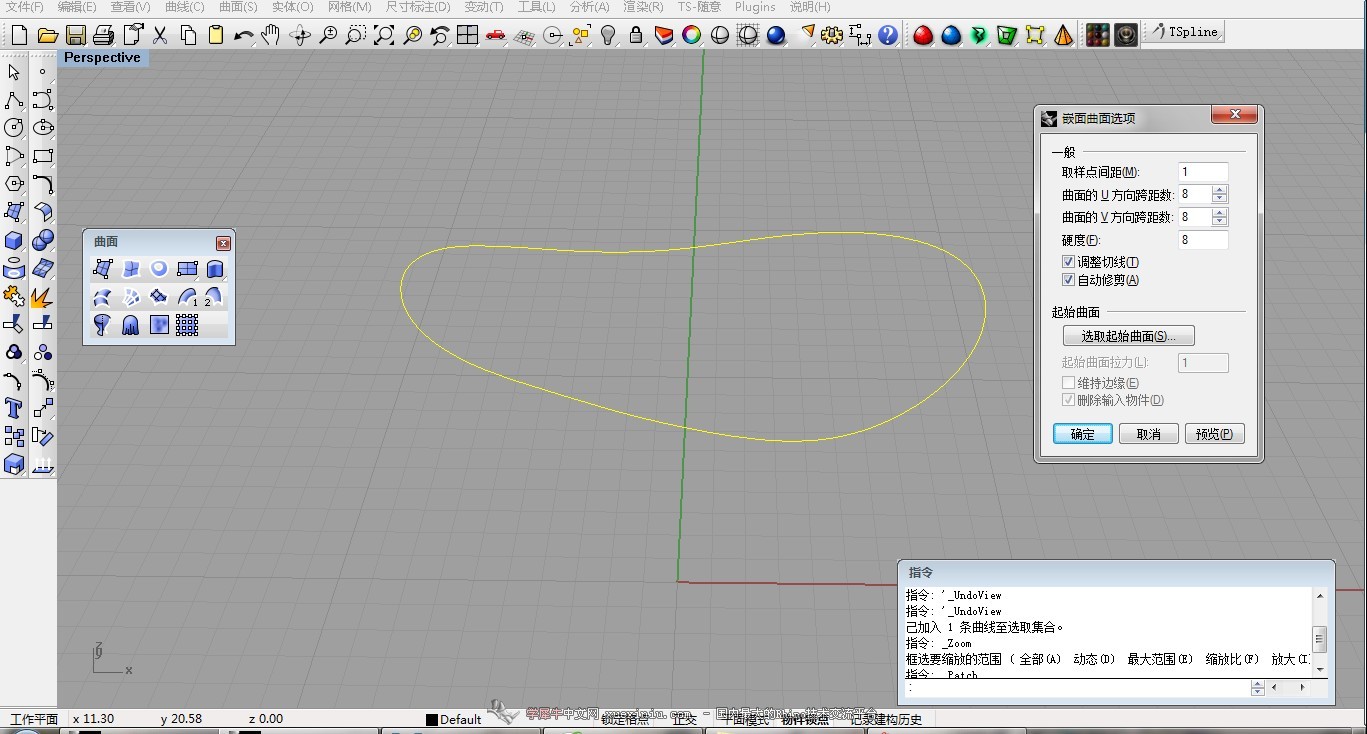Open a file using the folder icon
This screenshot has width=1367, height=734.
(47, 36)
